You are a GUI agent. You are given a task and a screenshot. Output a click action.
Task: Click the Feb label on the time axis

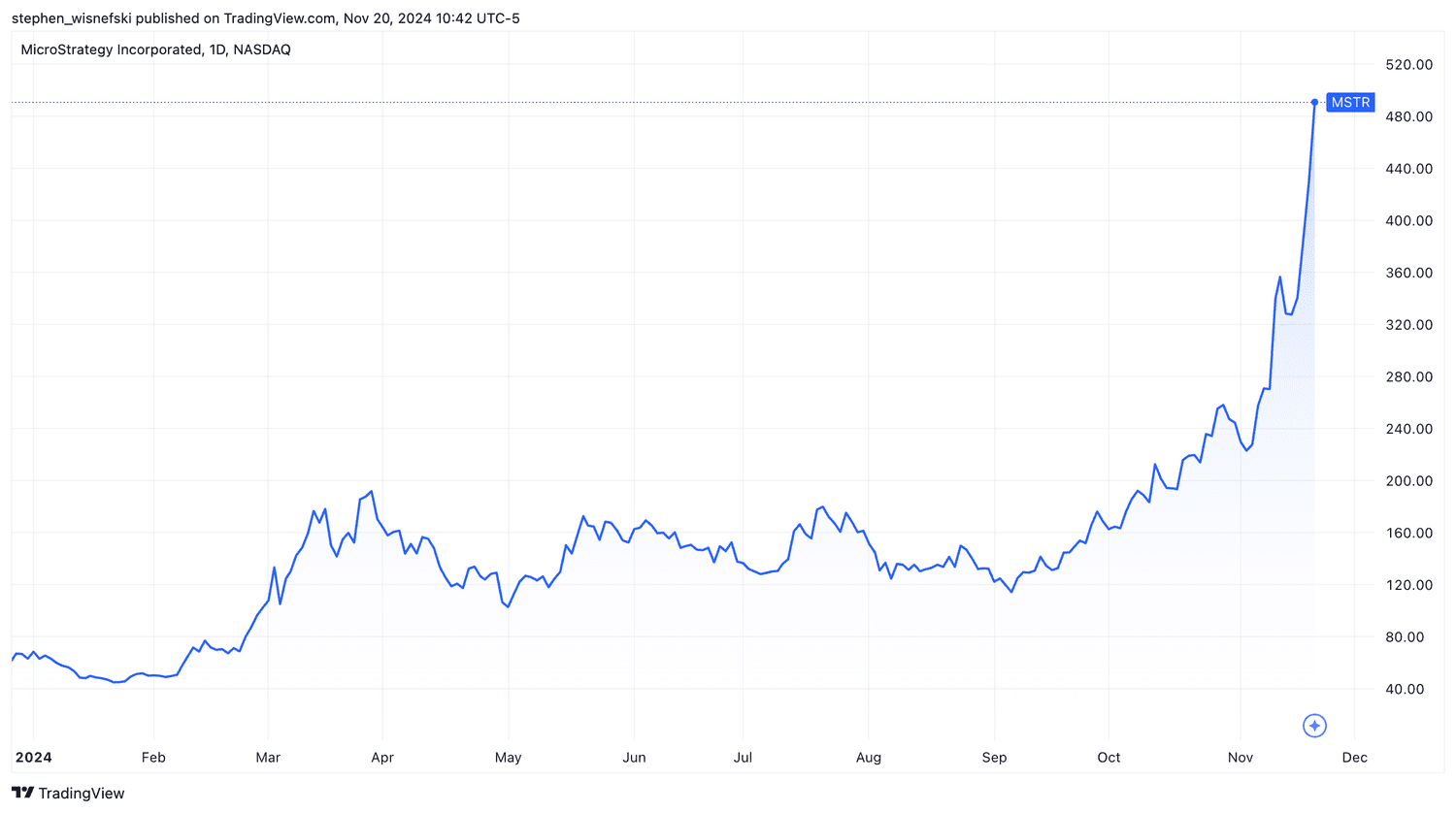(x=153, y=758)
